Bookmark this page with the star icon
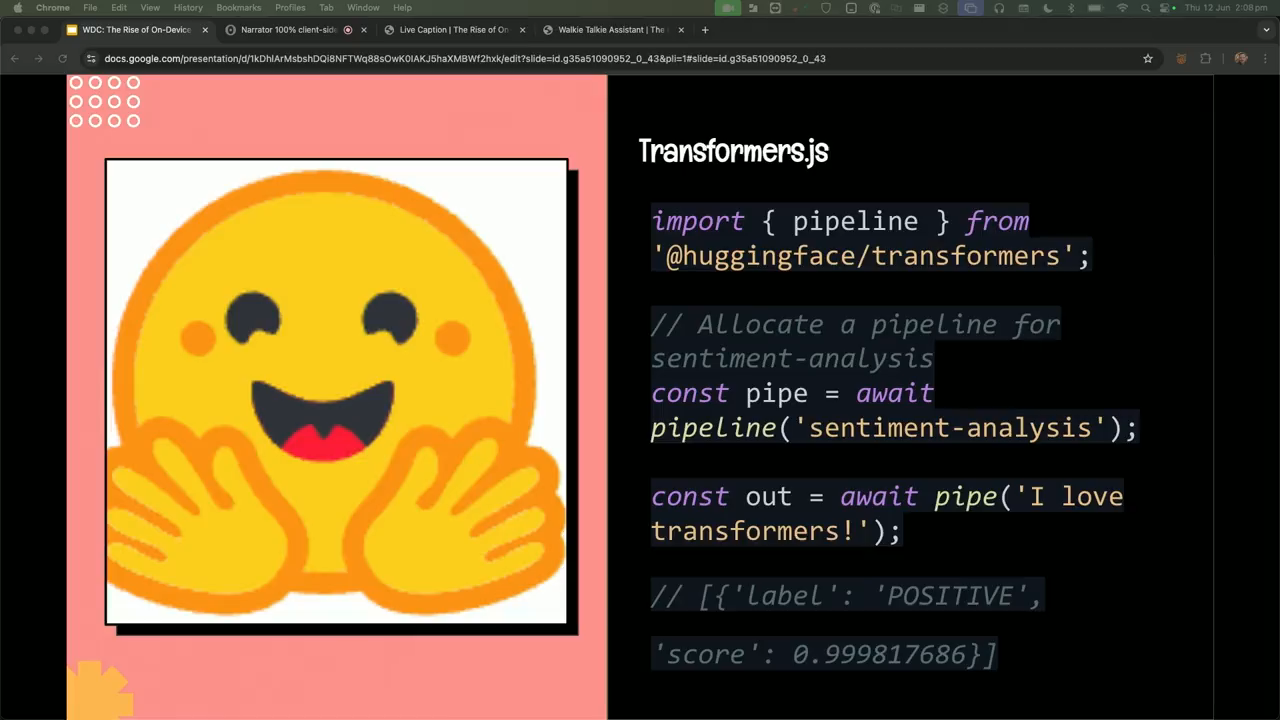The height and width of the screenshot is (720, 1280). click(1148, 59)
